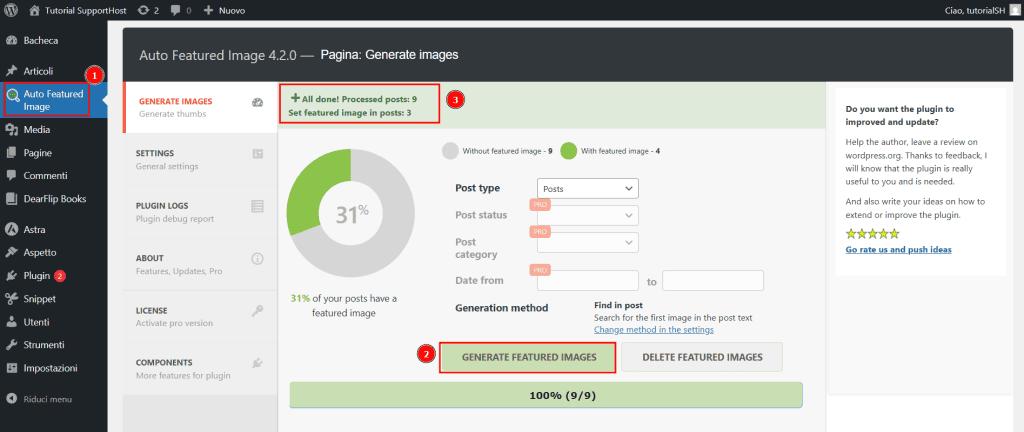Open the Post category PRO dropdown
The image size is (1024, 432).
(588, 242)
